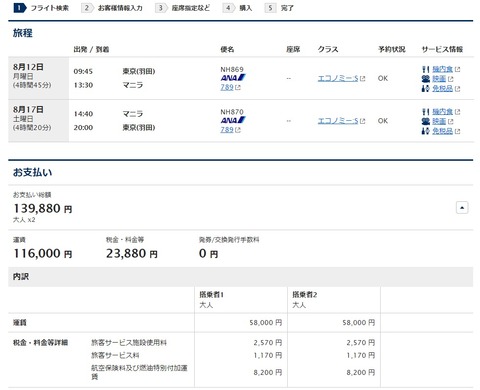Select step 3 座席指定など
This screenshot has height=390, width=480.
(x=183, y=8)
